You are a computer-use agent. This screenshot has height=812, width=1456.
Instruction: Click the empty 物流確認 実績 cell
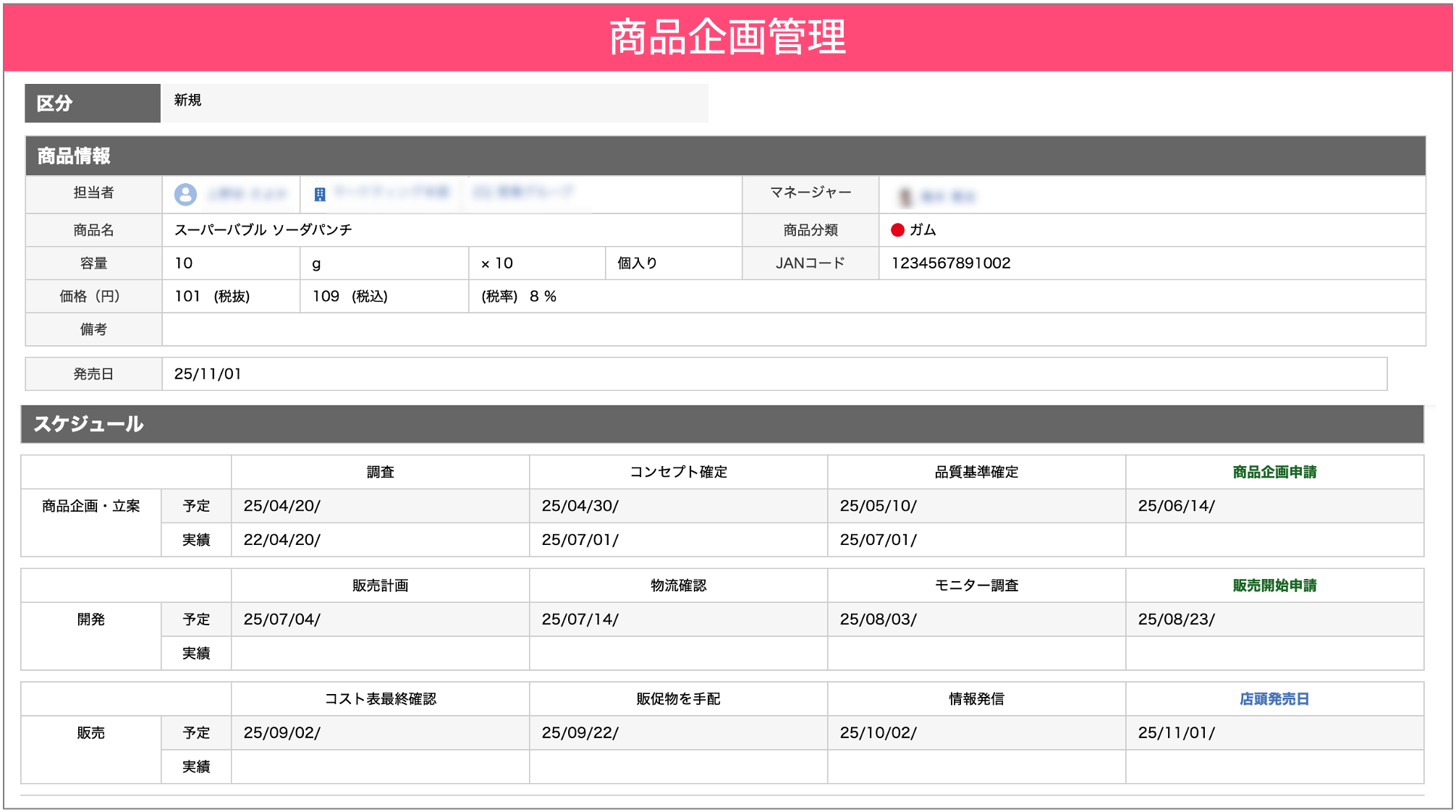tap(678, 653)
